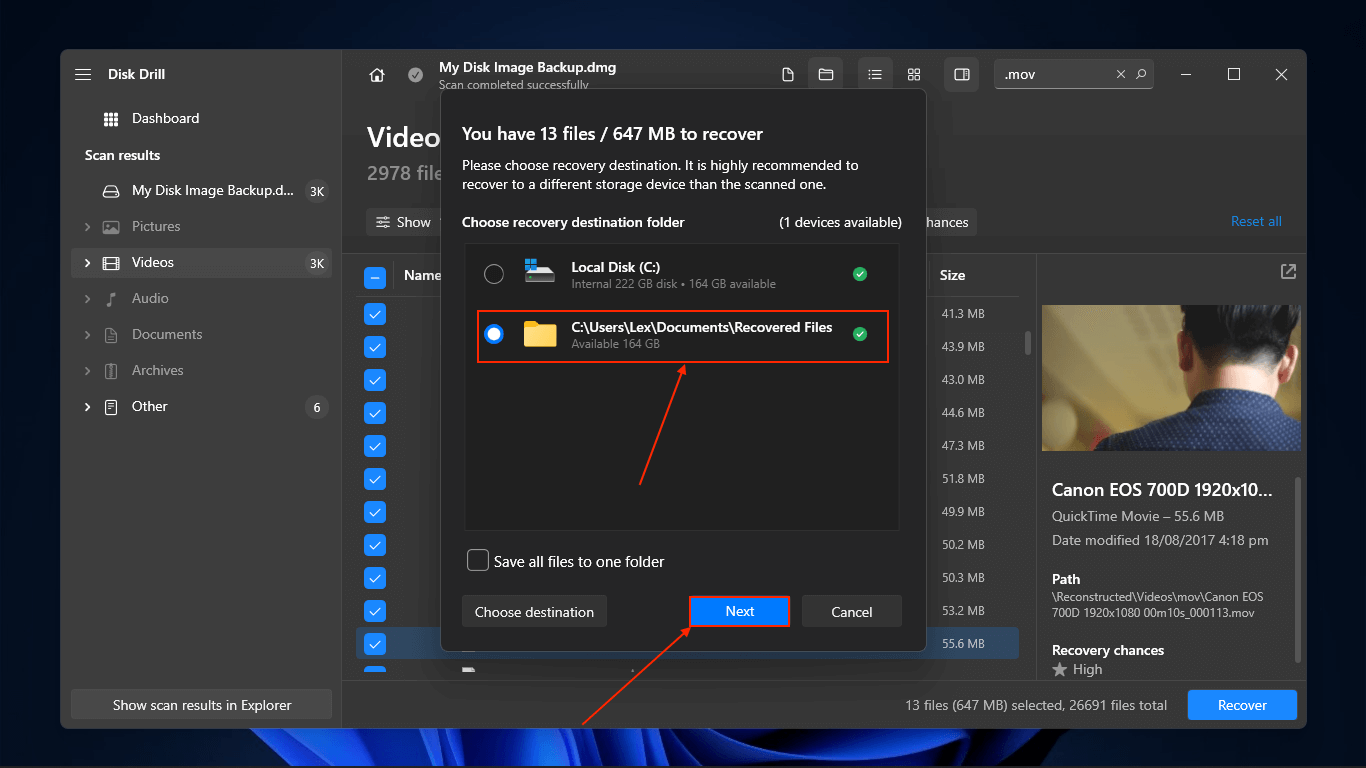Select My Disk Image Backup scan result
Viewport: 1366px width, 768px height.
pos(201,190)
